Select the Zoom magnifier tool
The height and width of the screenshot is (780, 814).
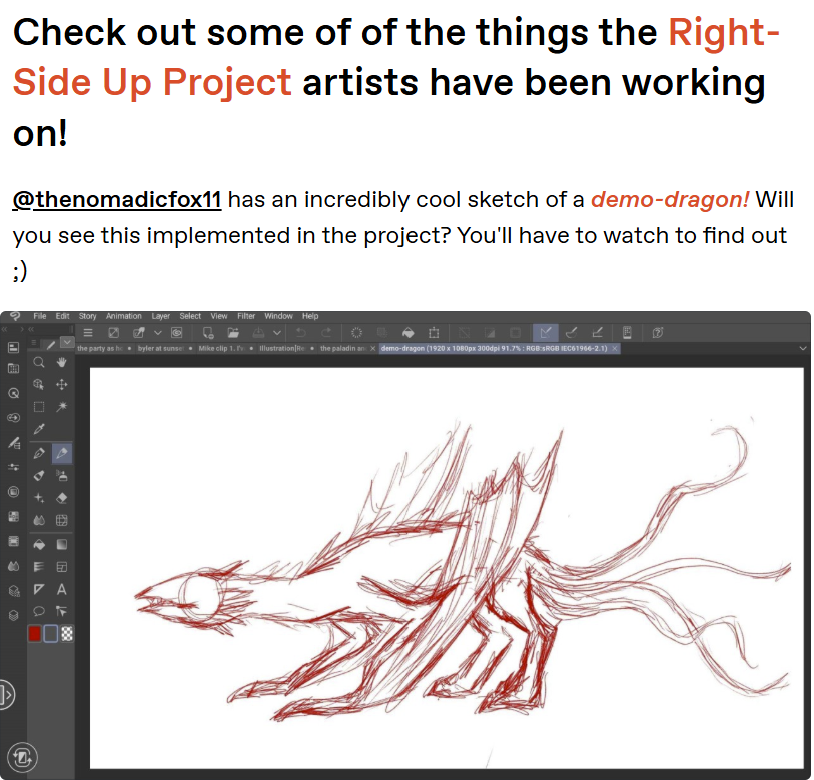click(39, 362)
